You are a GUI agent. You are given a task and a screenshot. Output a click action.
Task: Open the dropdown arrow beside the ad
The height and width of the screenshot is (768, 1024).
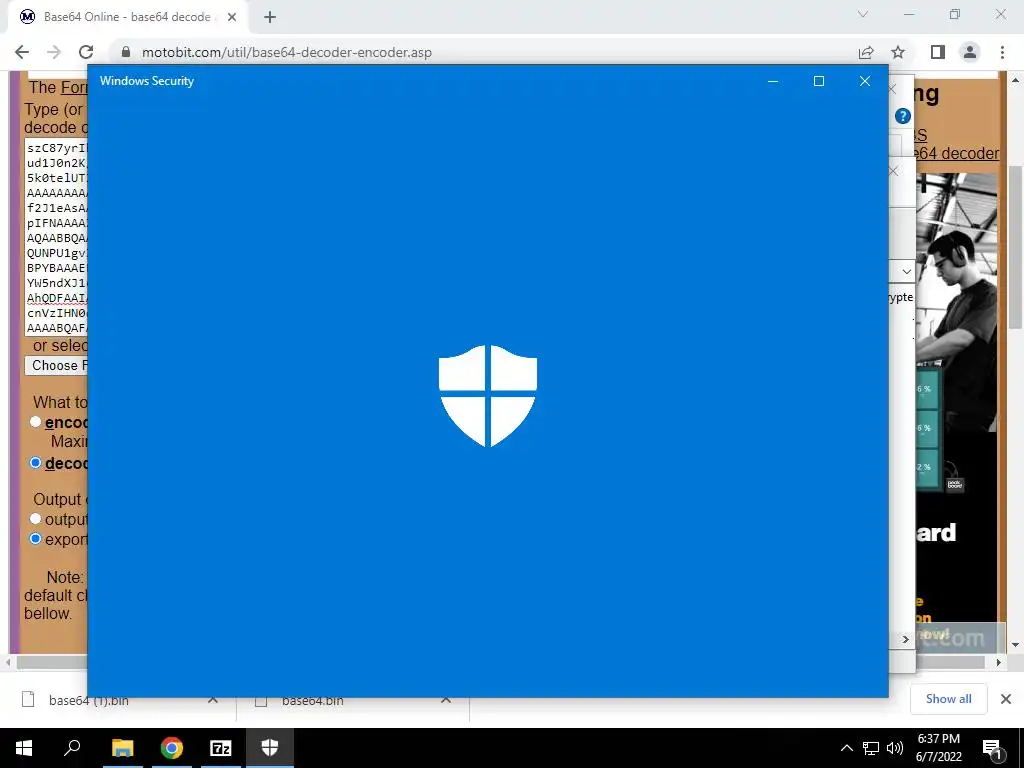click(x=906, y=271)
